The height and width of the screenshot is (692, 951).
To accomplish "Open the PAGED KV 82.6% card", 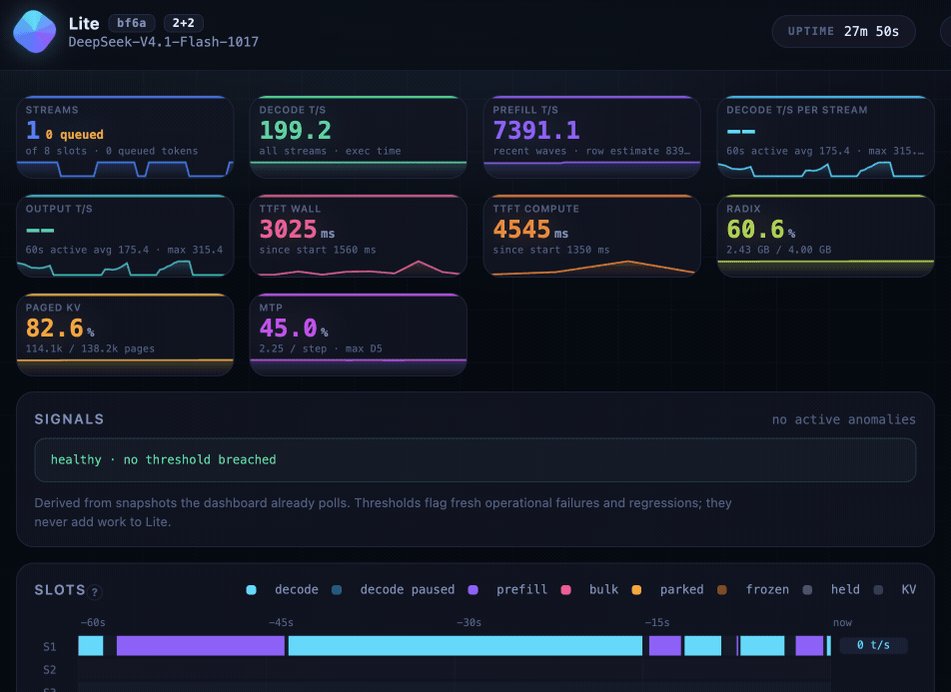I will [125, 335].
